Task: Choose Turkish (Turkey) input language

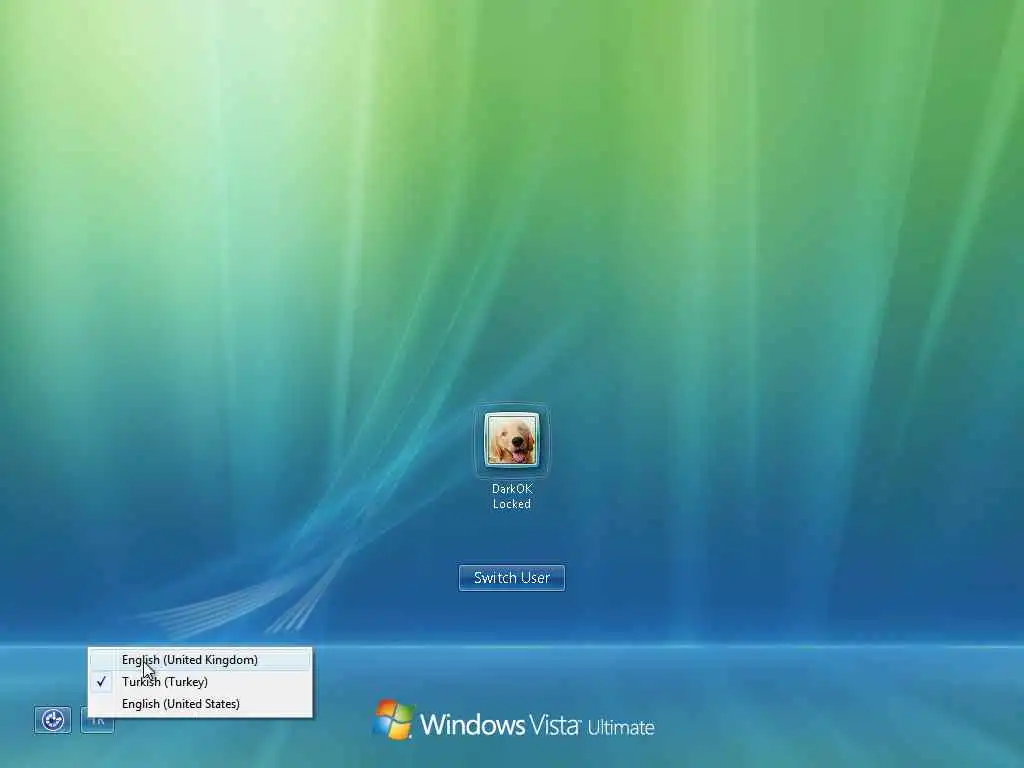Action: pyautogui.click(x=200, y=682)
